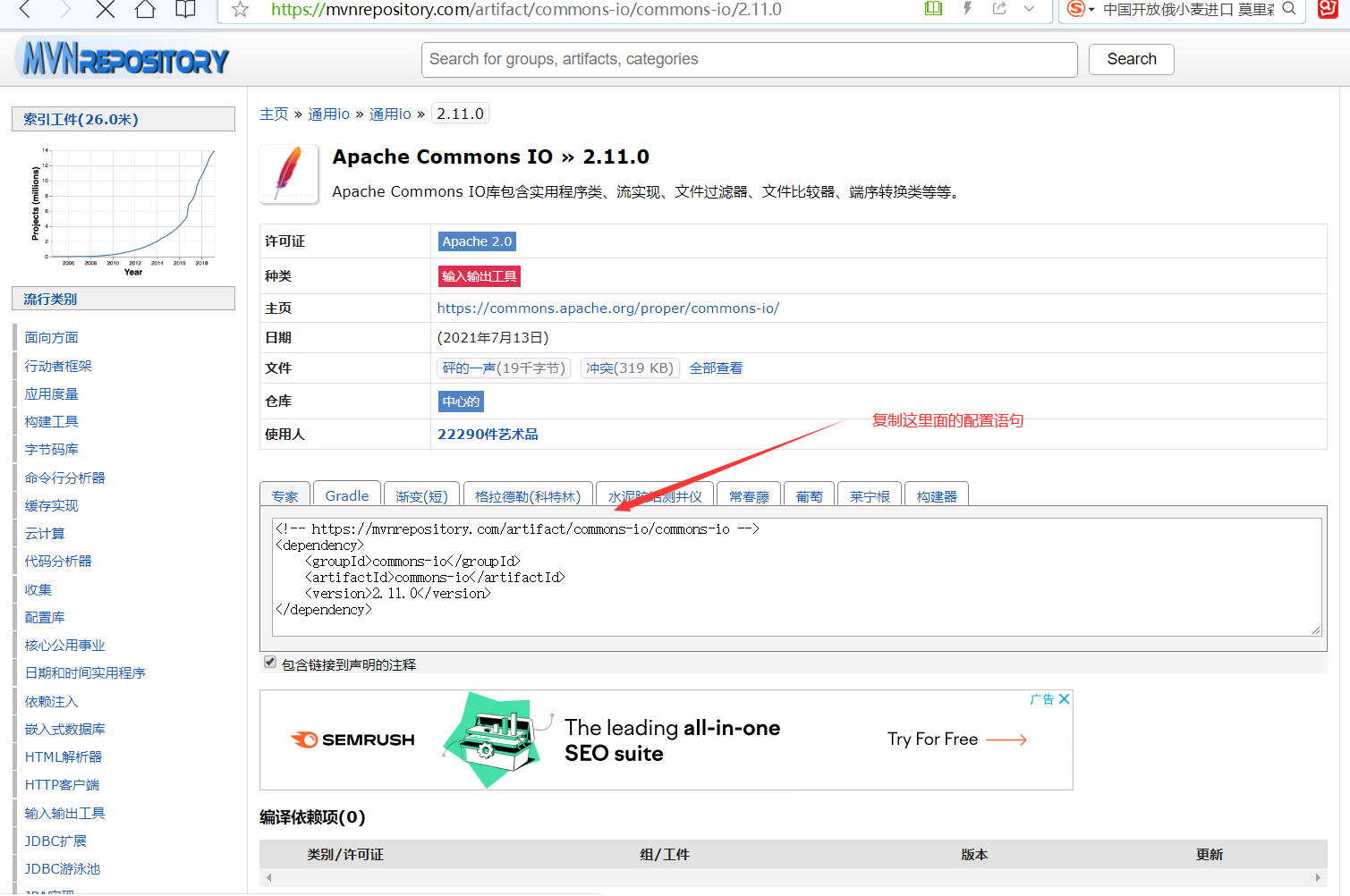Viewport: 1350px width, 896px height.
Task: Open the bookmarks book icon
Action: [x=185, y=9]
